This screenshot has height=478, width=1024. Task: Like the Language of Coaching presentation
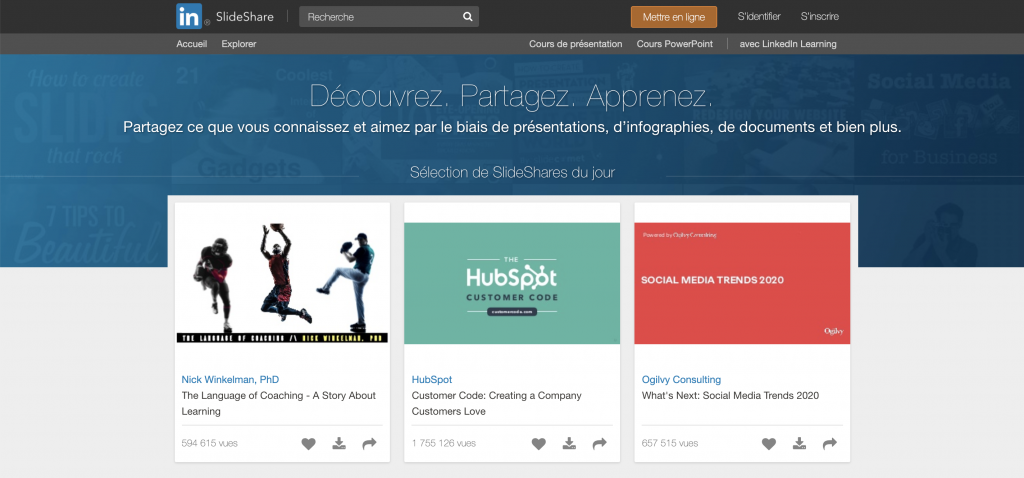point(309,443)
